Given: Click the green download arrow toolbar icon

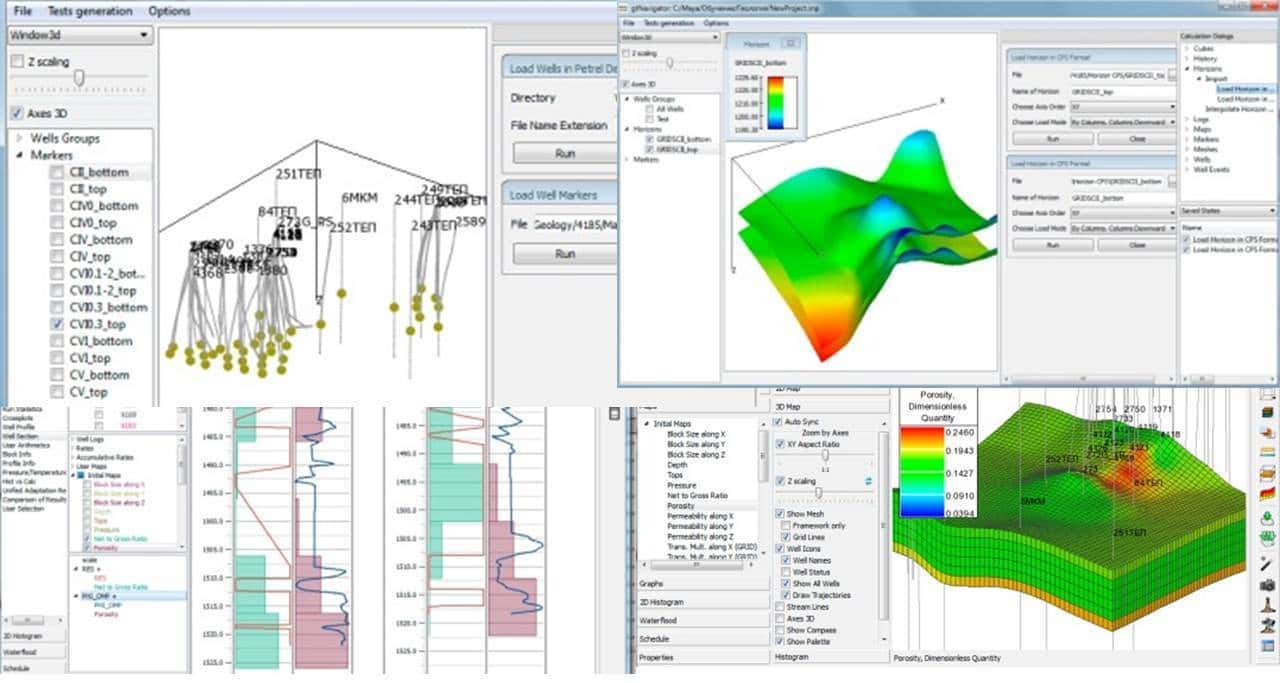Looking at the screenshot, I should (x=1268, y=518).
